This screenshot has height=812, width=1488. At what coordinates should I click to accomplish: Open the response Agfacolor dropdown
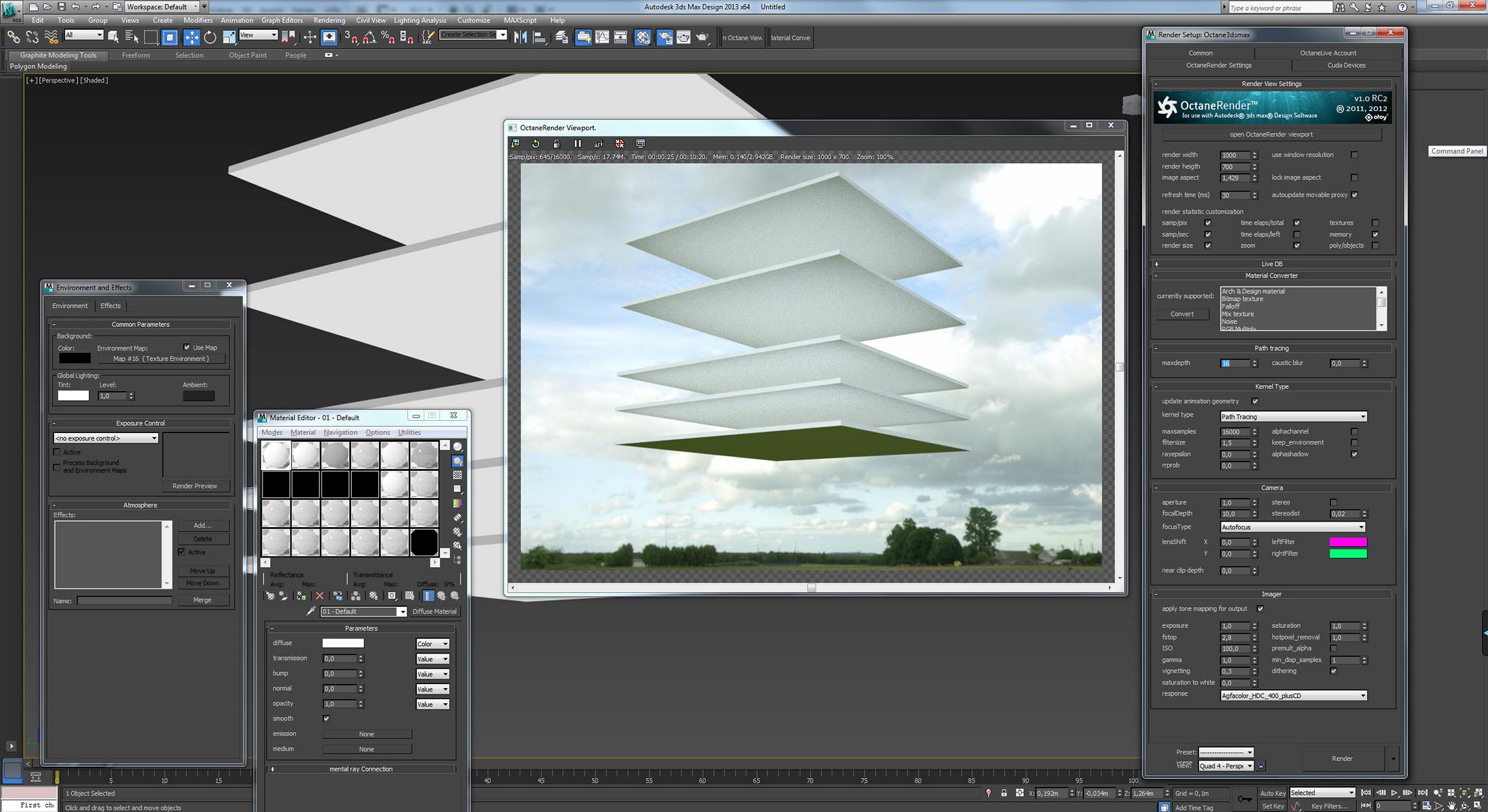tap(1293, 696)
